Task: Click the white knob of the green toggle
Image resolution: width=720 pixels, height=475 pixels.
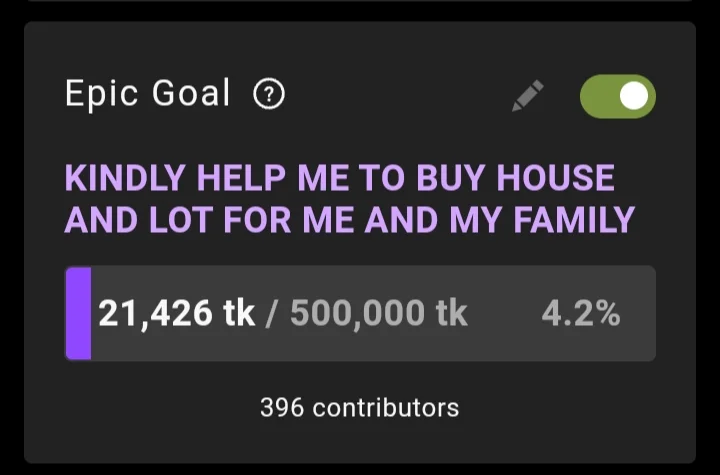Action: 634,96
